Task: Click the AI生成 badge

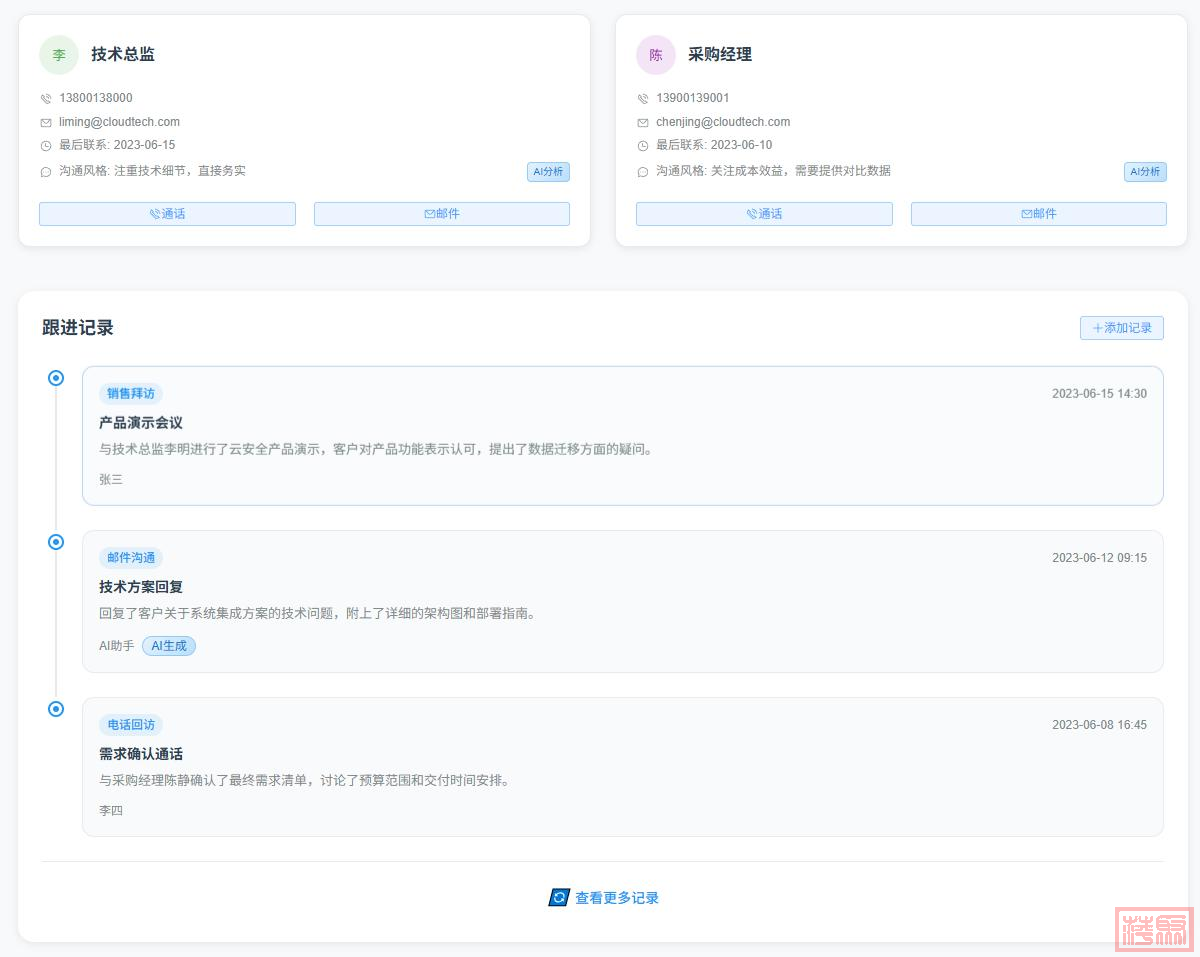Action: (169, 646)
